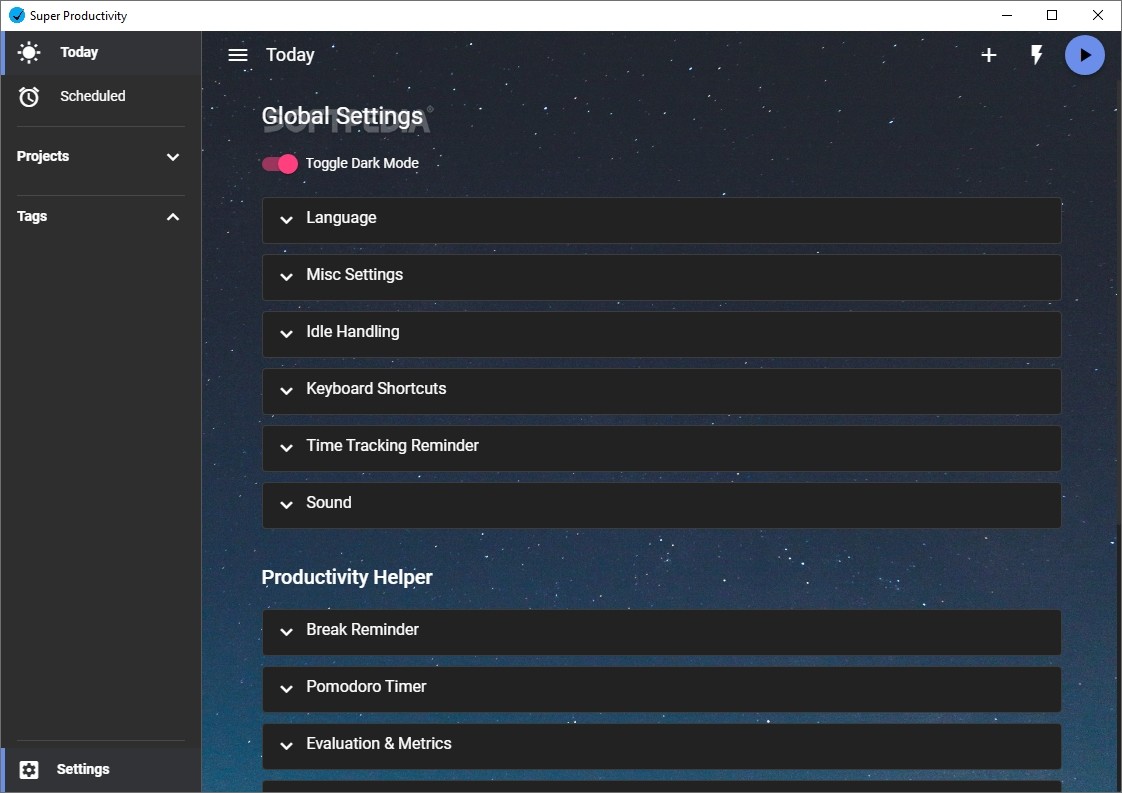The height and width of the screenshot is (793, 1122).
Task: Close the Super Productivity window
Action: point(1098,15)
